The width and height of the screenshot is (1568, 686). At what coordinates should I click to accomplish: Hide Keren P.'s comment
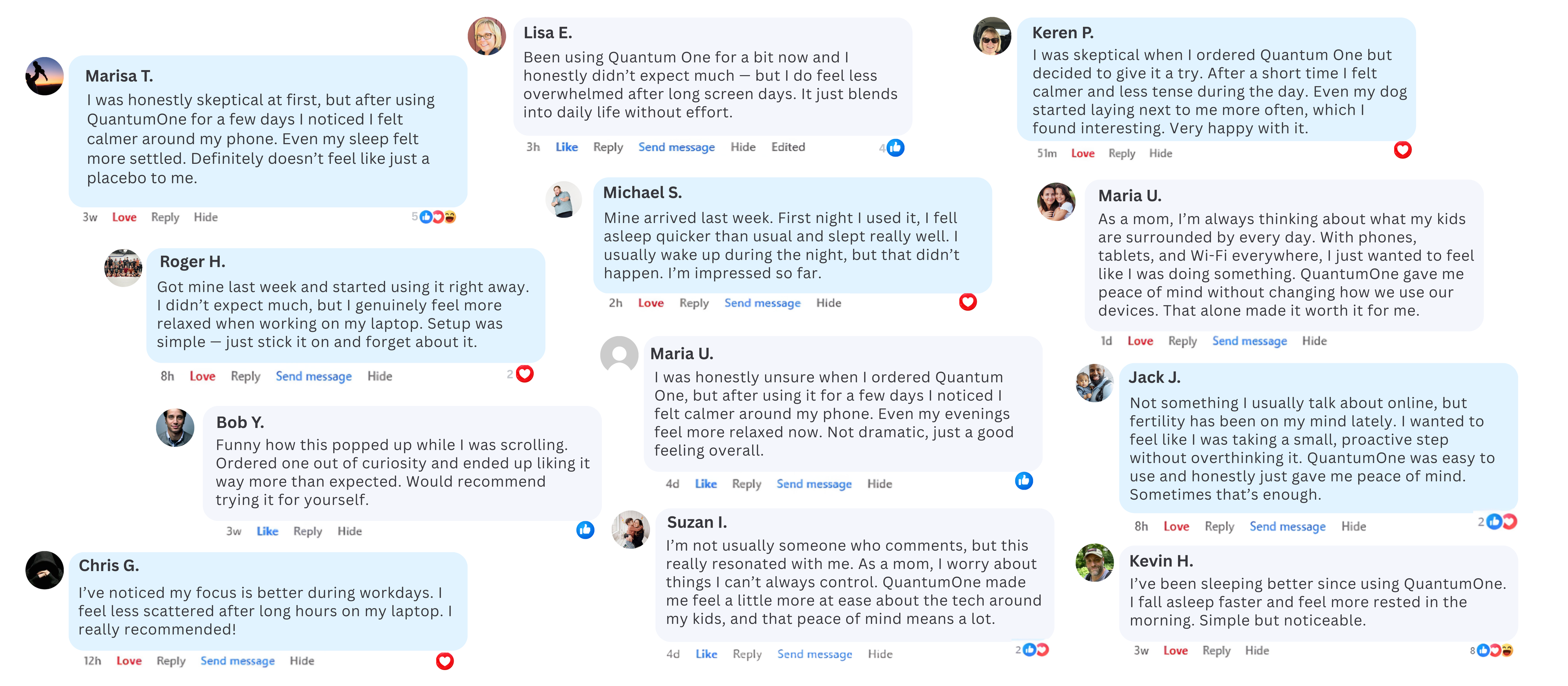coord(1160,154)
